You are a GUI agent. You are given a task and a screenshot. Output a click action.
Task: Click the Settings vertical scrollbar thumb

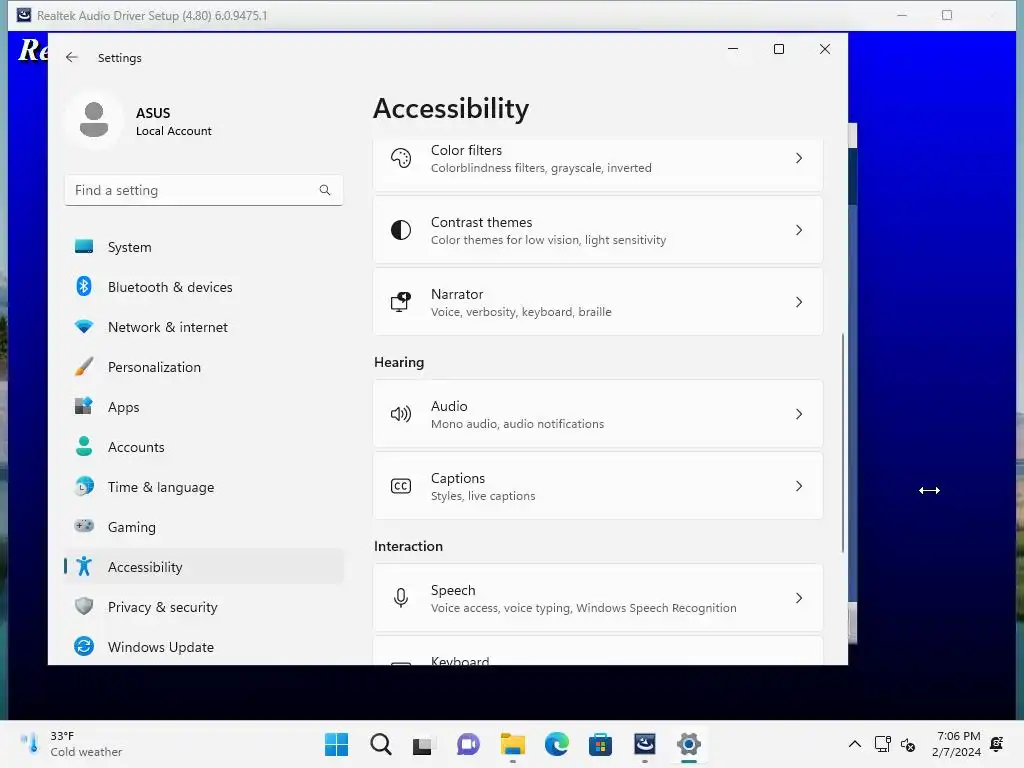(842, 443)
